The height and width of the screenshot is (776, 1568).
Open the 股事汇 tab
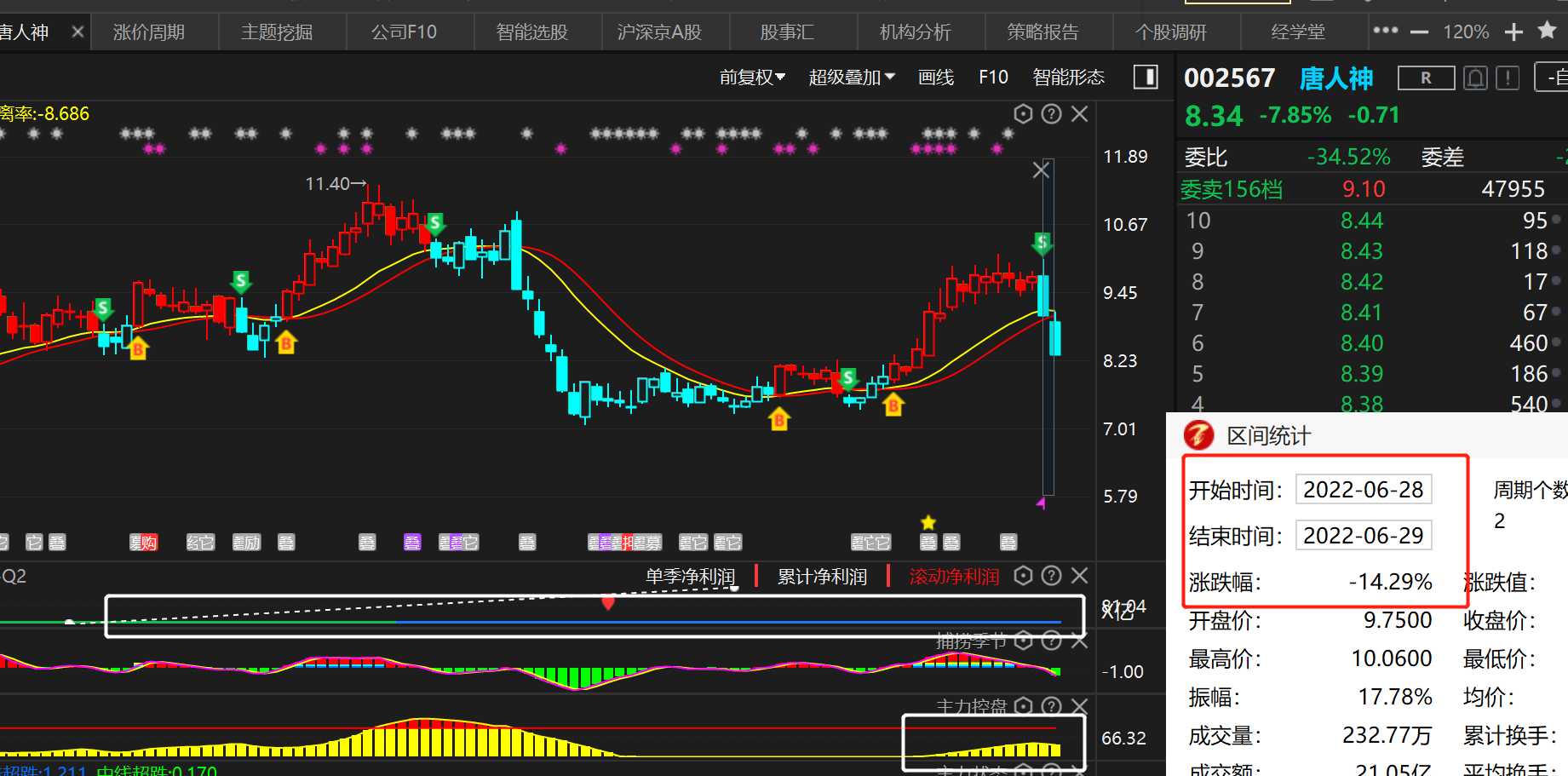pyautogui.click(x=787, y=32)
